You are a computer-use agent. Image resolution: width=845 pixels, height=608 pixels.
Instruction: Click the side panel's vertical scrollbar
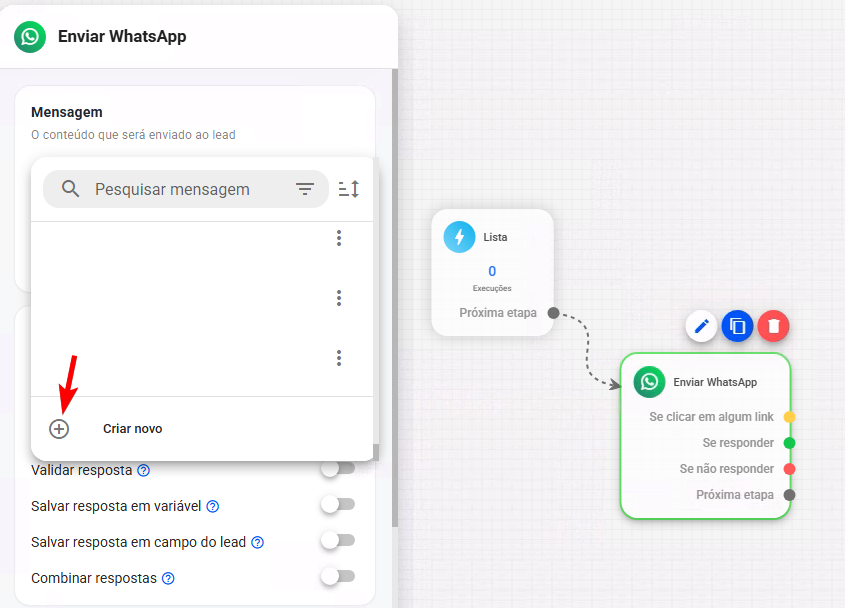pyautogui.click(x=395, y=298)
